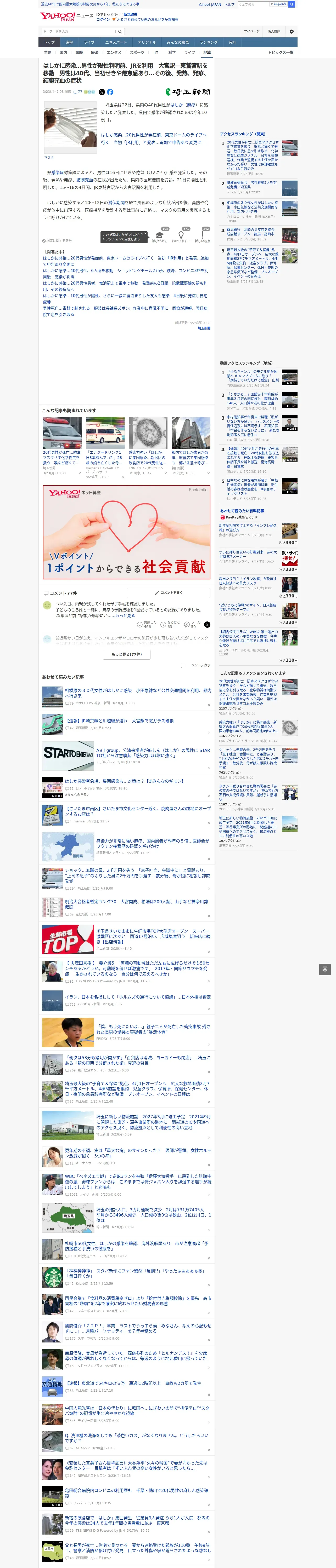Select the トップ tab

(49, 43)
